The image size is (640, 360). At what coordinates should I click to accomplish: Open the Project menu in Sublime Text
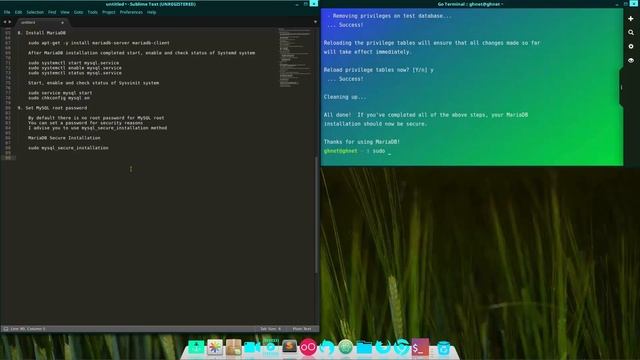click(x=109, y=12)
